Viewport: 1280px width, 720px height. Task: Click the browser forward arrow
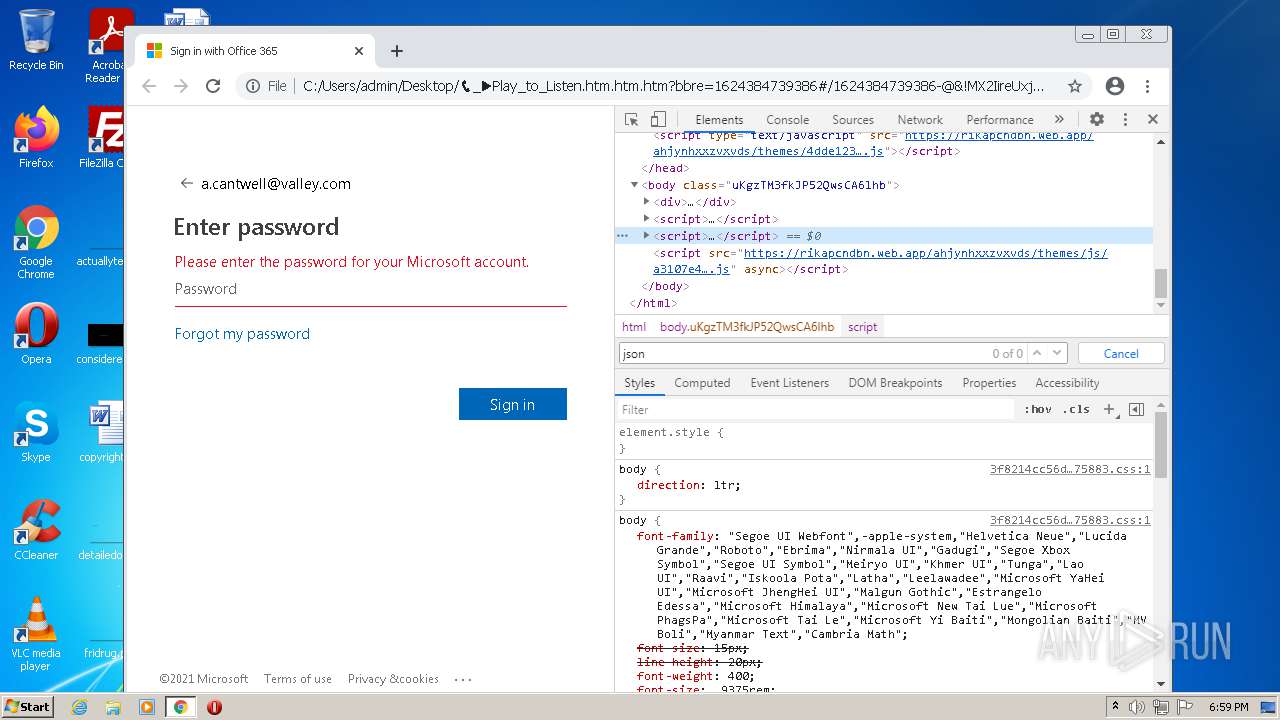coord(181,86)
